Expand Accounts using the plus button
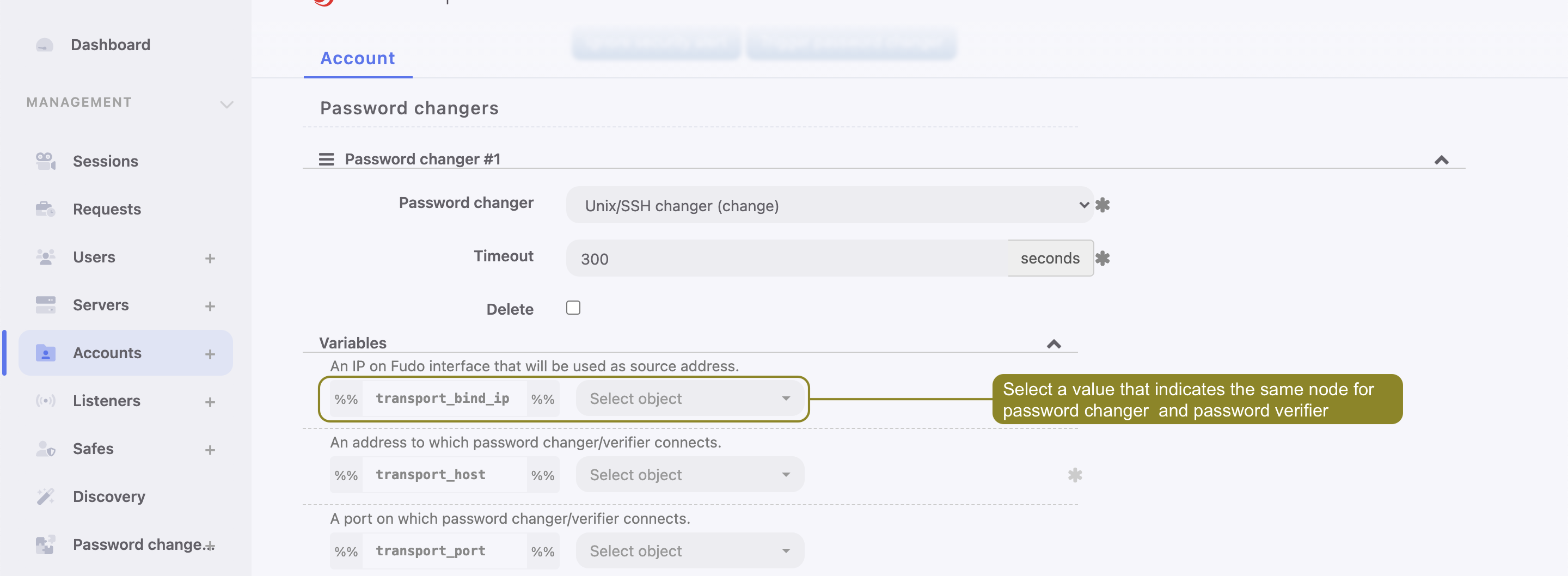Screen dimensions: 1568x576 [210, 353]
